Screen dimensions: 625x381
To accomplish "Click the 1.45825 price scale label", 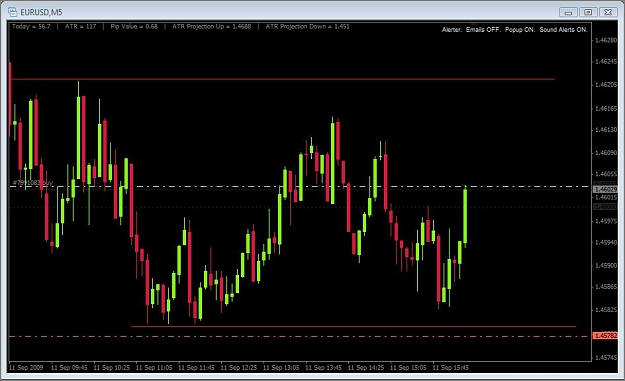I will (605, 310).
